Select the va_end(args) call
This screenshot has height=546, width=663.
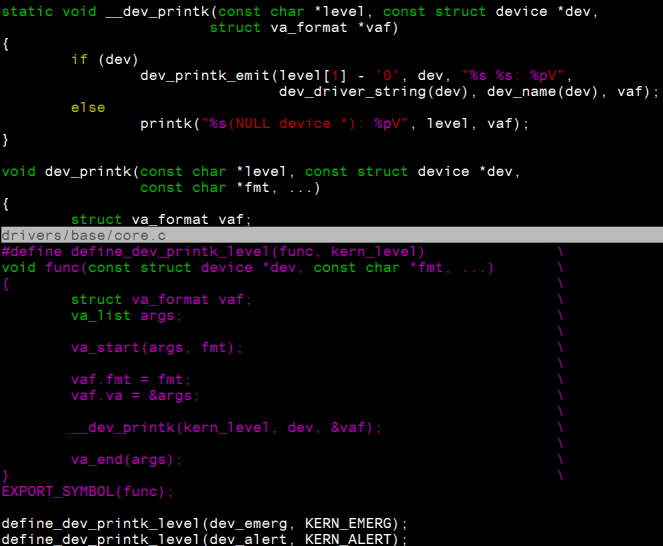127,459
